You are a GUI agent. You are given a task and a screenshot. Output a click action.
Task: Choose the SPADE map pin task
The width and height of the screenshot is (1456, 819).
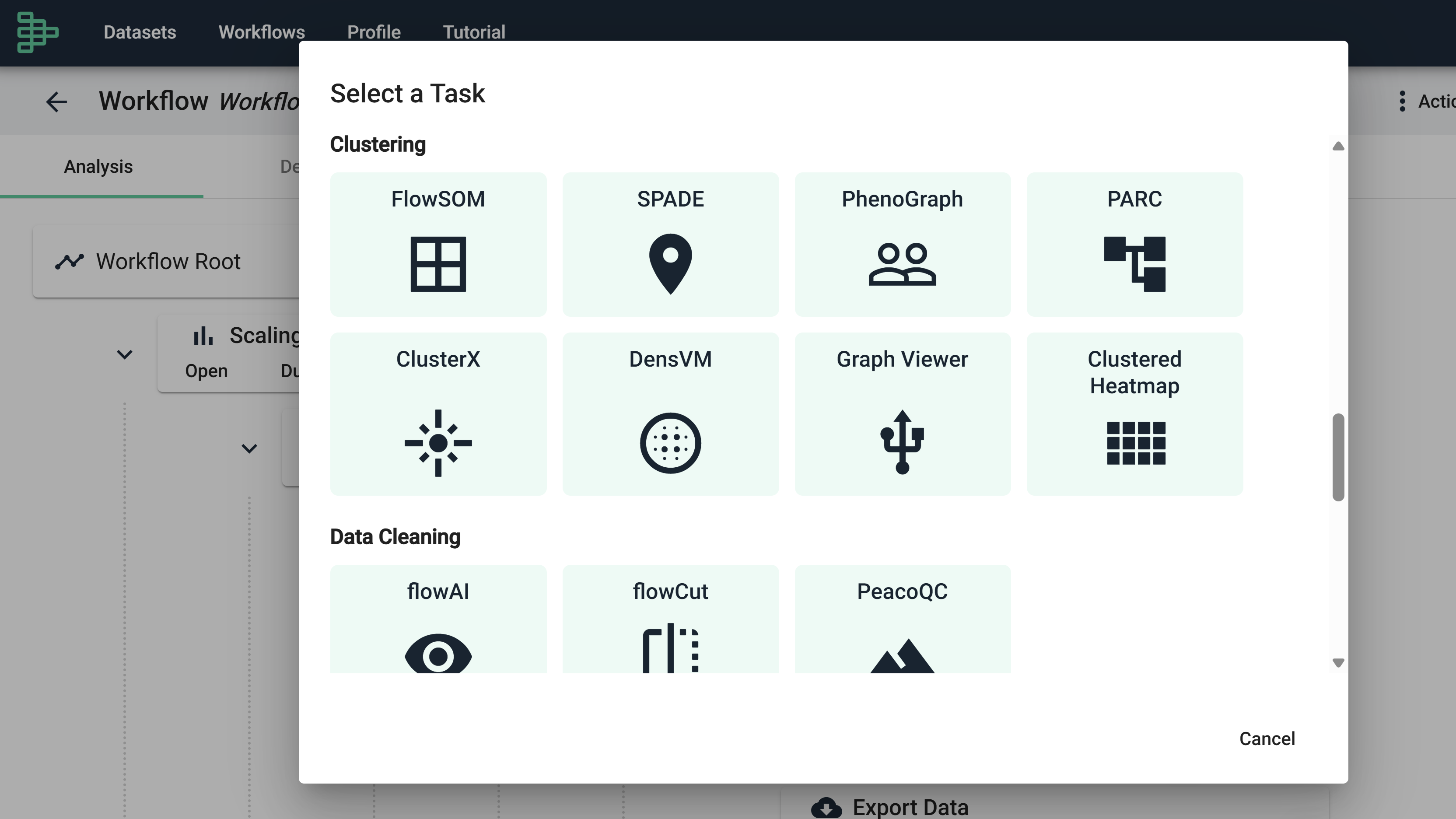tap(670, 244)
